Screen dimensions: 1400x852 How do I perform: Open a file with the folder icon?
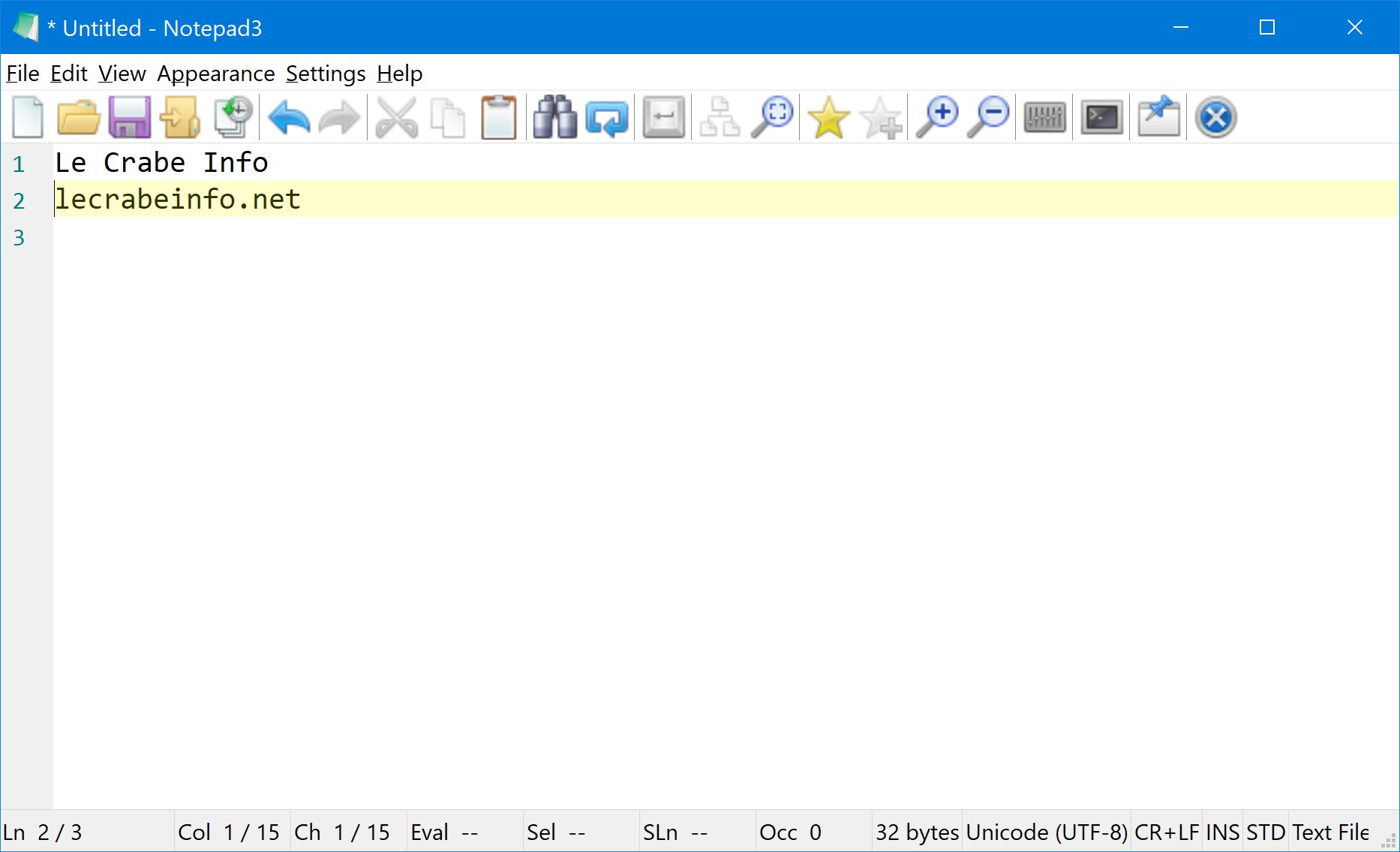coord(78,117)
